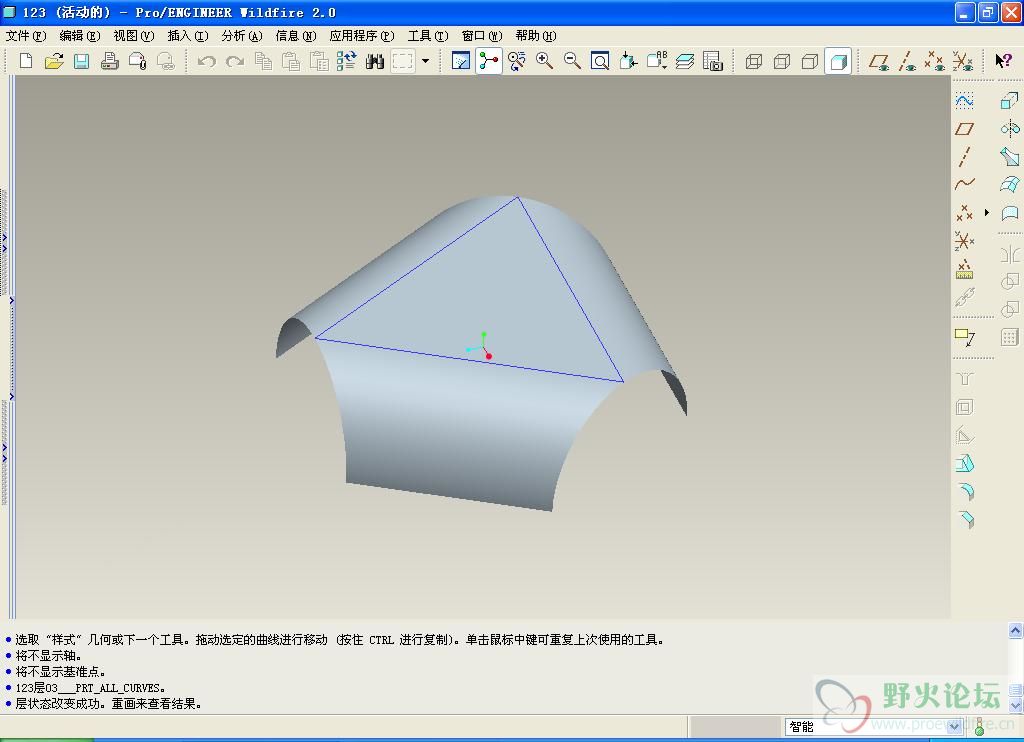The image size is (1024, 742).
Task: Open the 编辑(E) menu
Action: pyautogui.click(x=80, y=36)
